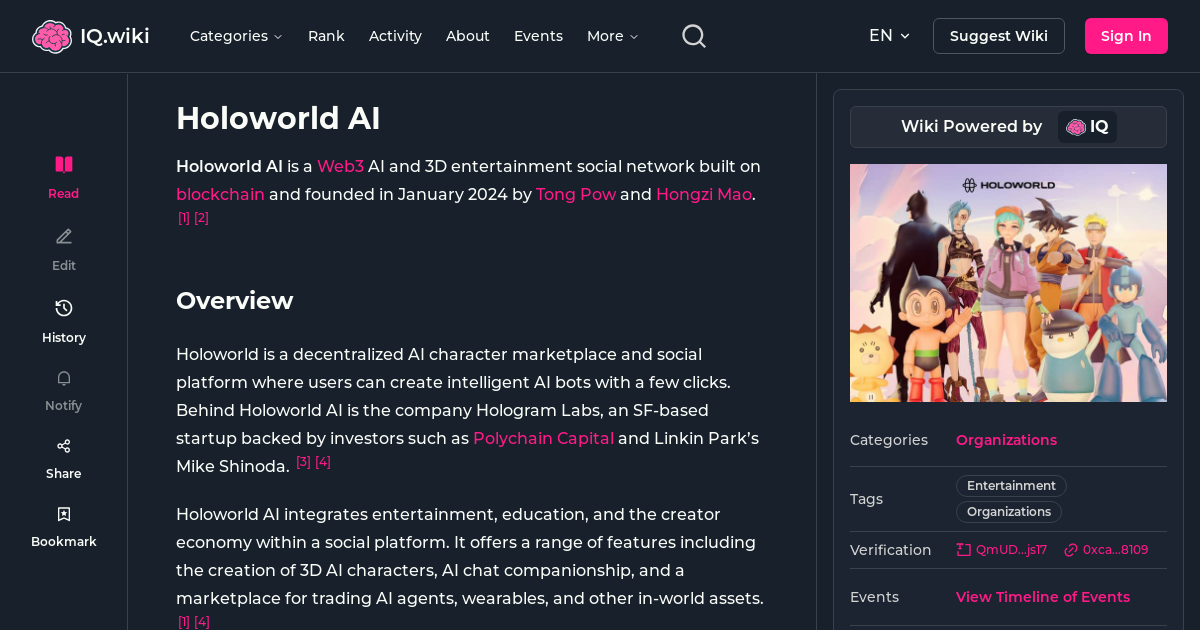This screenshot has width=1200, height=630.
Task: Click the Edit pencil icon
Action: click(x=63, y=236)
